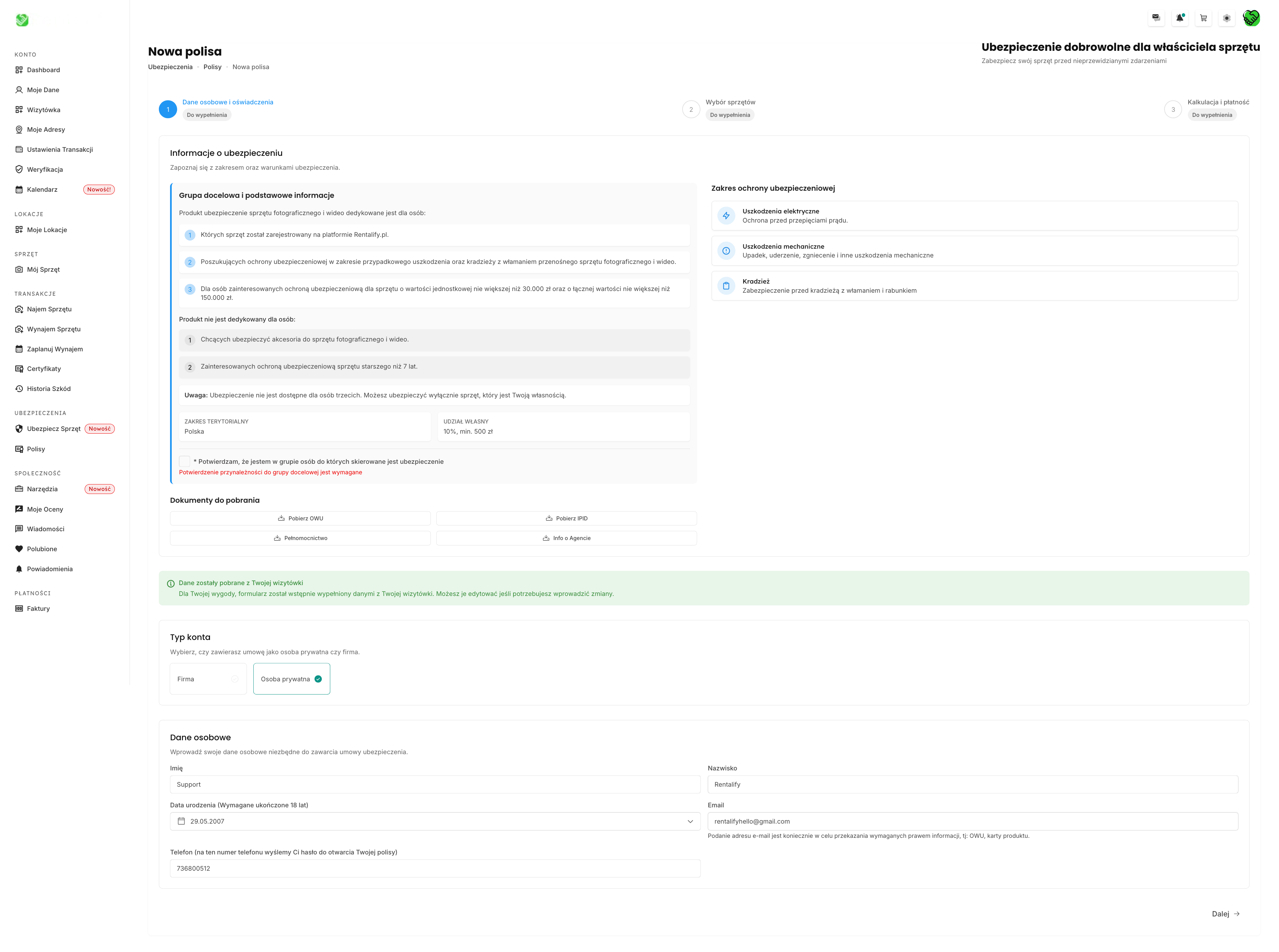This screenshot has width=1279, height=952.
Task: Open the notifications bell icon
Action: click(x=1179, y=18)
